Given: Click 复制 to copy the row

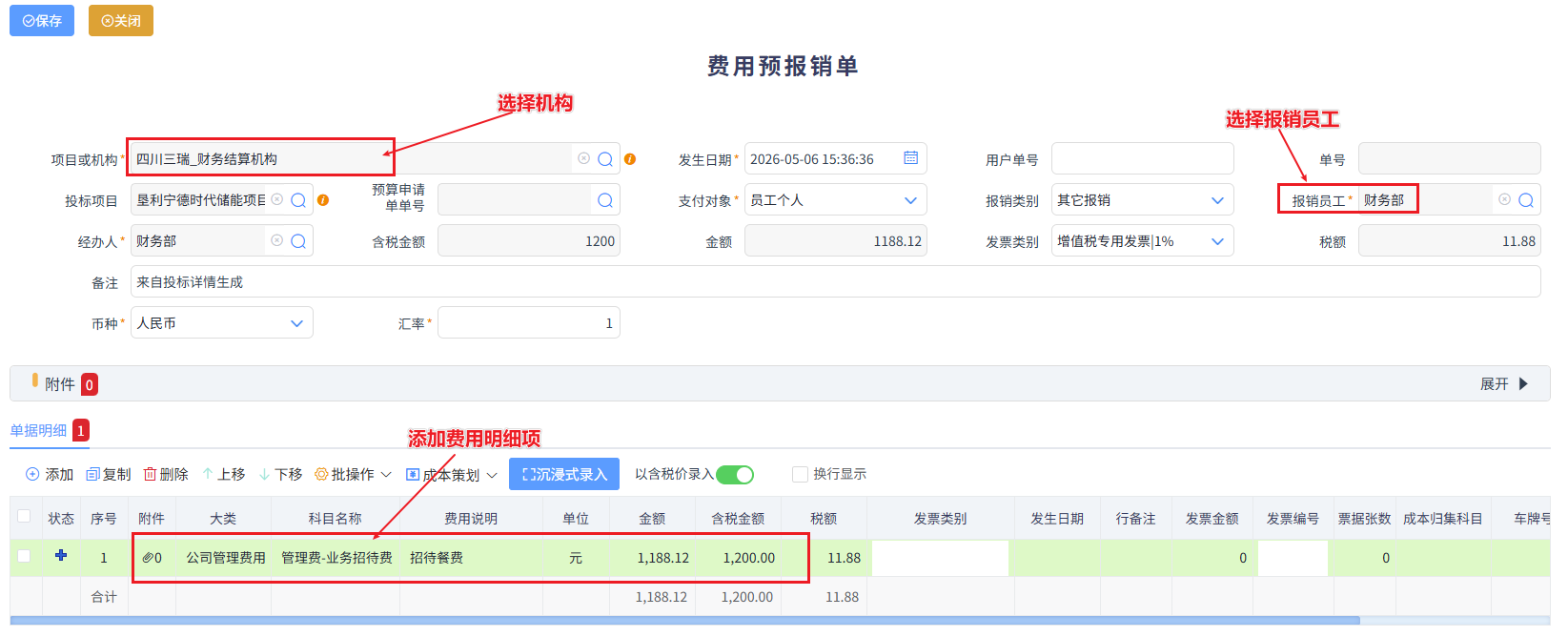Looking at the screenshot, I should tap(109, 474).
